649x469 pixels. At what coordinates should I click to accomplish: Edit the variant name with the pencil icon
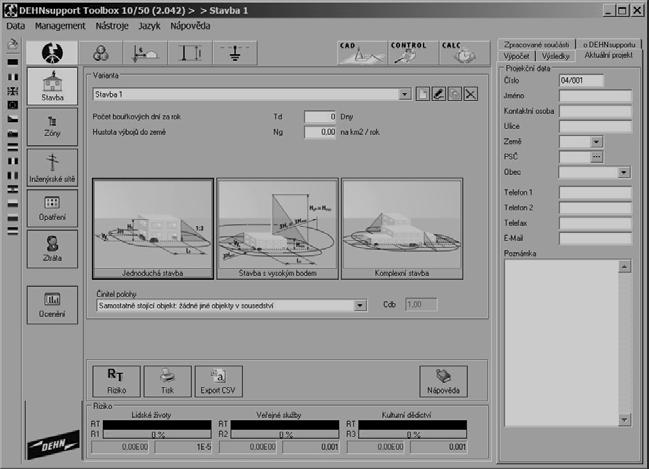click(439, 94)
